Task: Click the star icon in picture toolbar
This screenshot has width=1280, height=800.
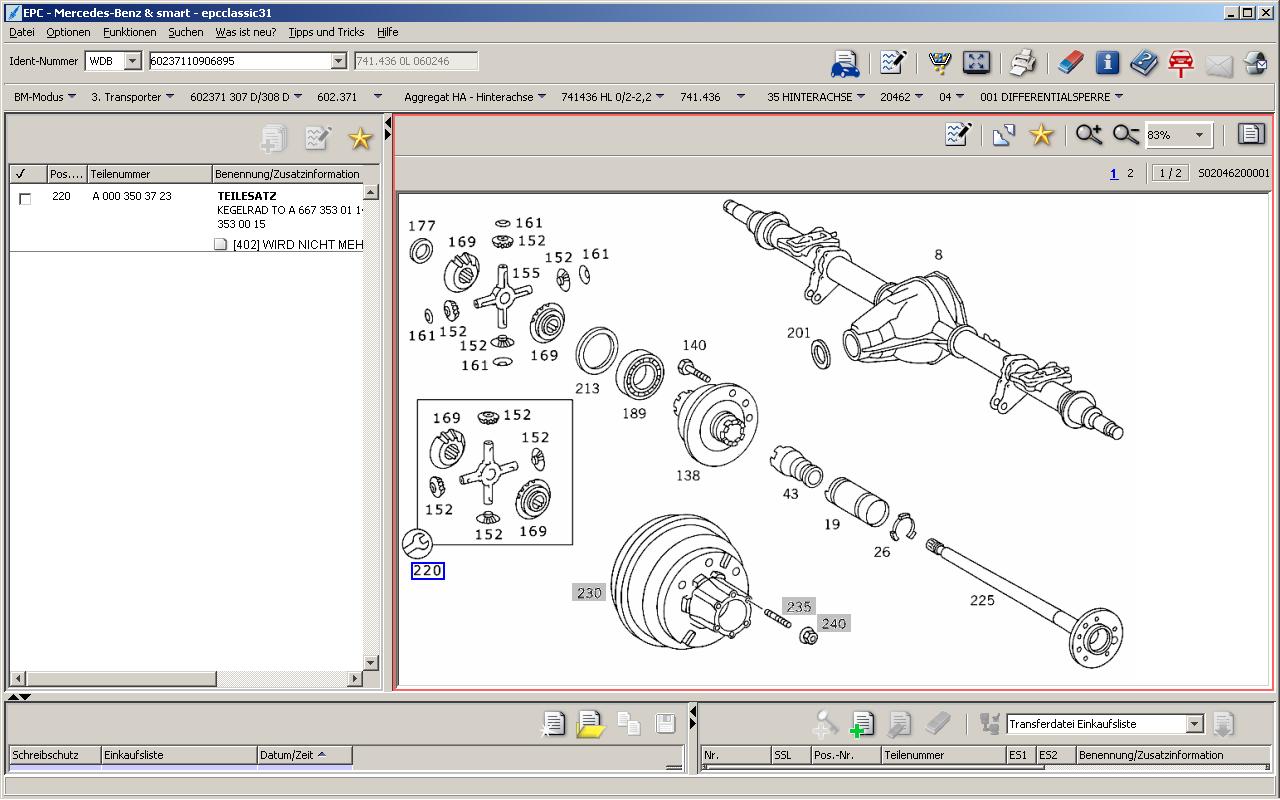Action: click(x=1042, y=134)
